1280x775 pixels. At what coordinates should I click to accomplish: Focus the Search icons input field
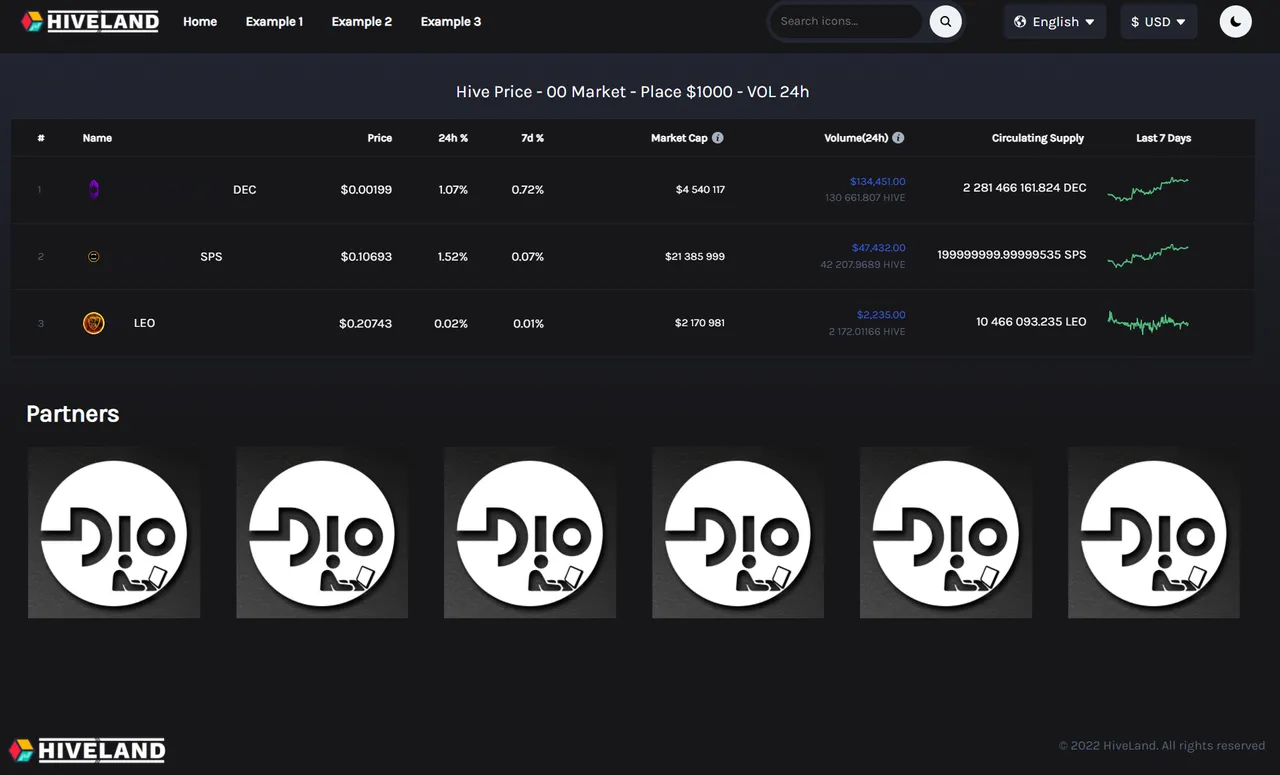(845, 21)
